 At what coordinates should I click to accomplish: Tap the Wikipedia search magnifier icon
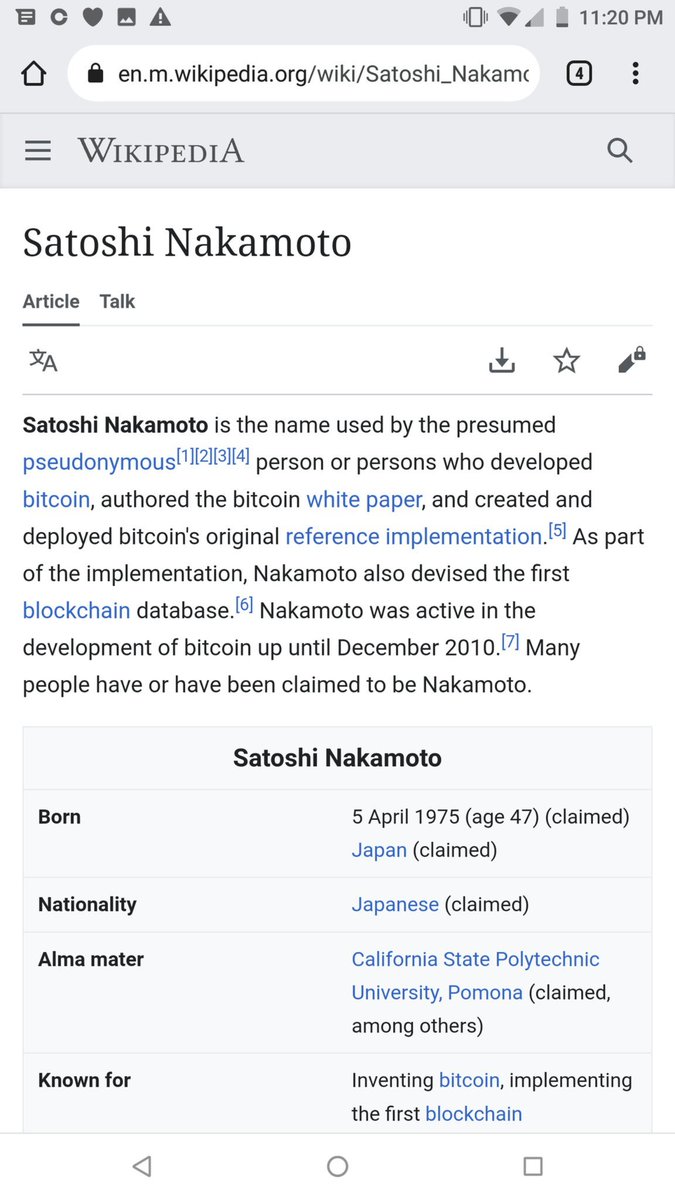[x=620, y=151]
